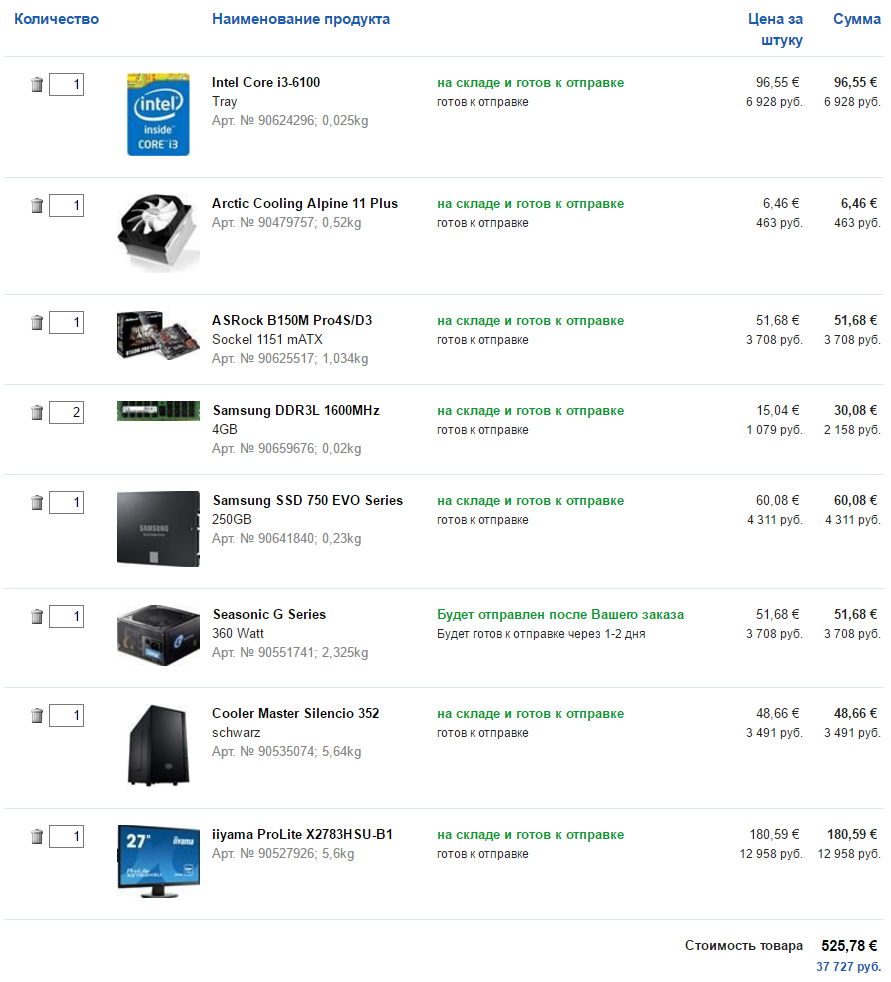Delete Samsung SSD 750 EVO from cart
The image size is (891, 982).
coord(37,502)
